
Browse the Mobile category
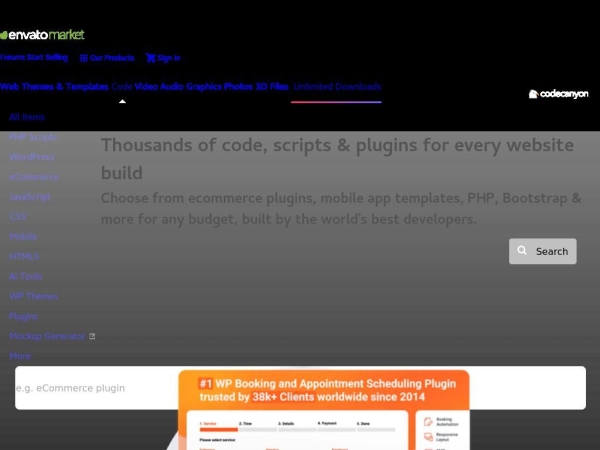[x=23, y=236]
